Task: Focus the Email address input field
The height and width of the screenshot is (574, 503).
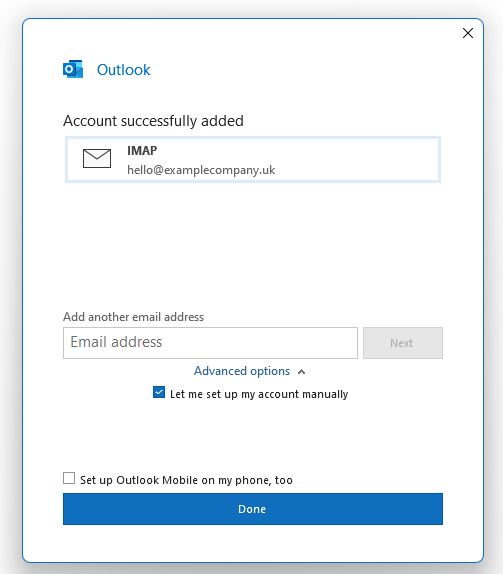Action: tap(210, 343)
